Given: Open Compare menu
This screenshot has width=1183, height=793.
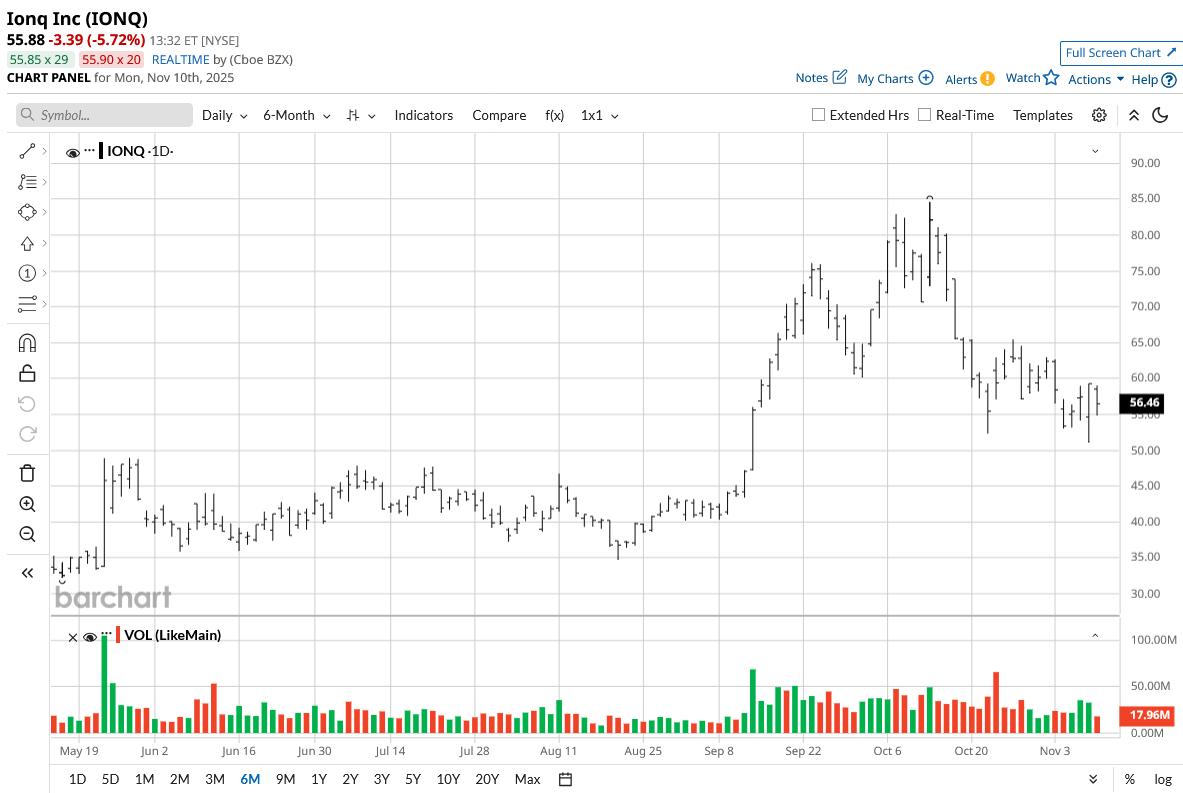Looking at the screenshot, I should click(499, 115).
